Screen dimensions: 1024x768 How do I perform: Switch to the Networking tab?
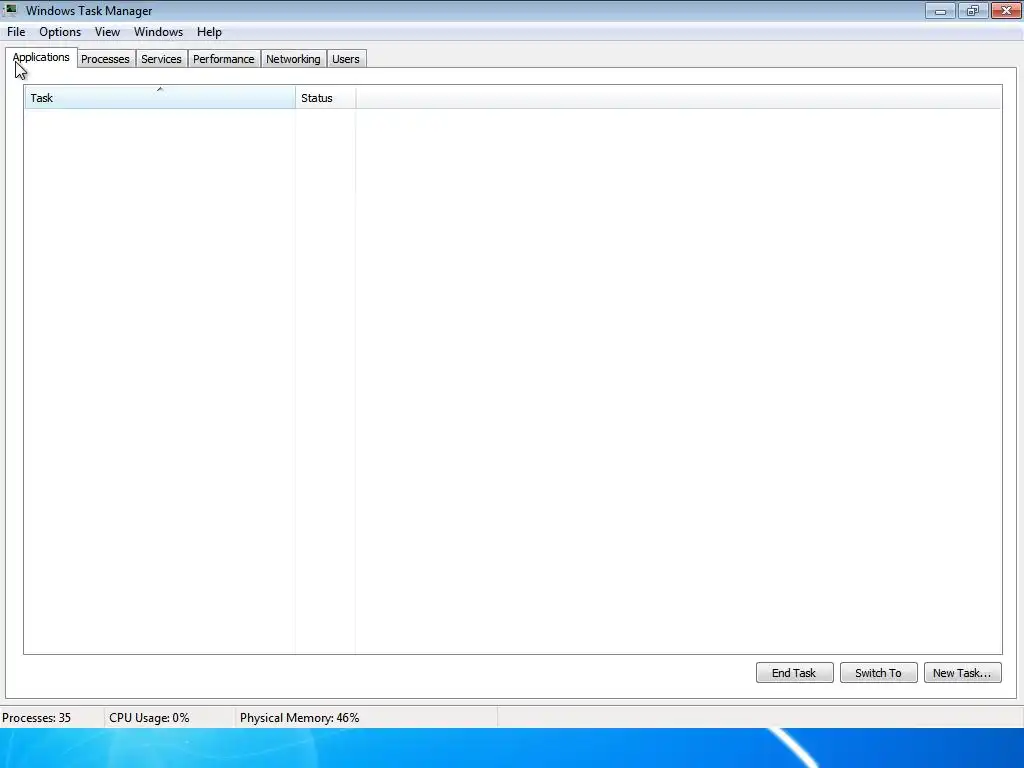(x=293, y=59)
